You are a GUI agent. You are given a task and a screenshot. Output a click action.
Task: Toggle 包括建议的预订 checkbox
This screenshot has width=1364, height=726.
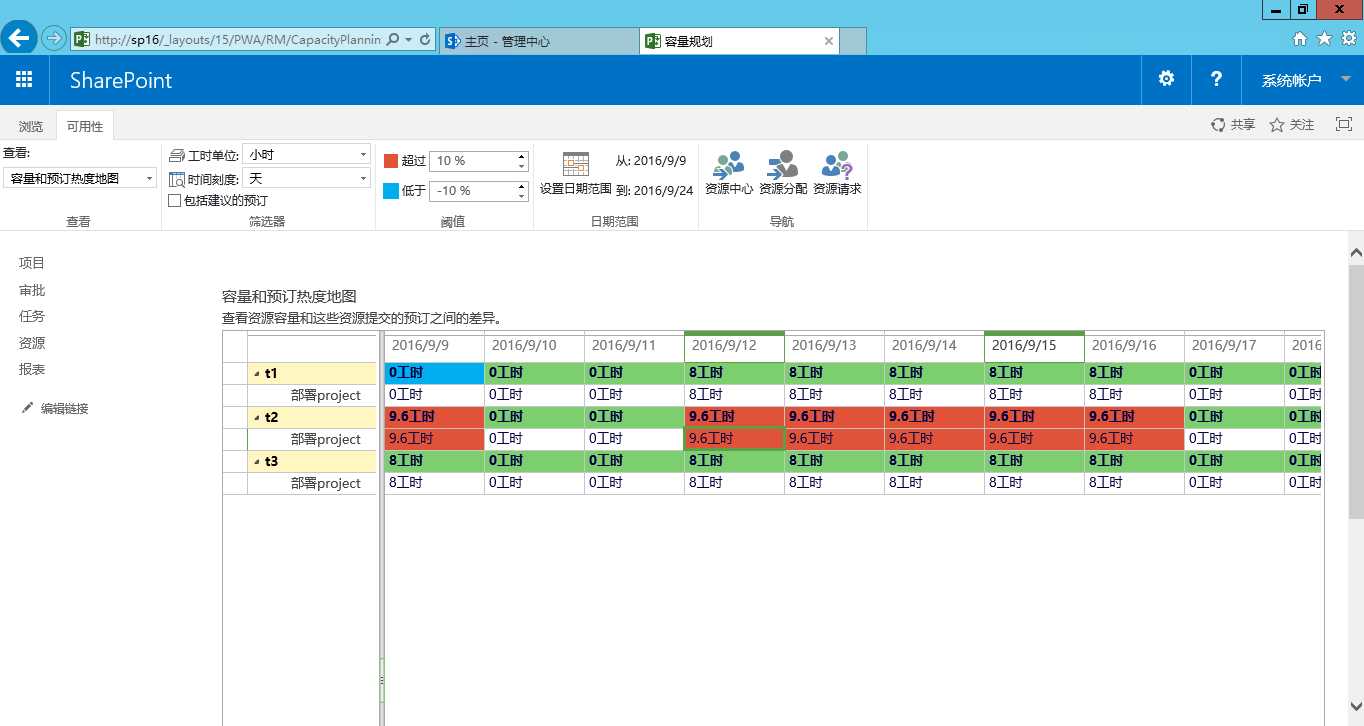pyautogui.click(x=175, y=200)
